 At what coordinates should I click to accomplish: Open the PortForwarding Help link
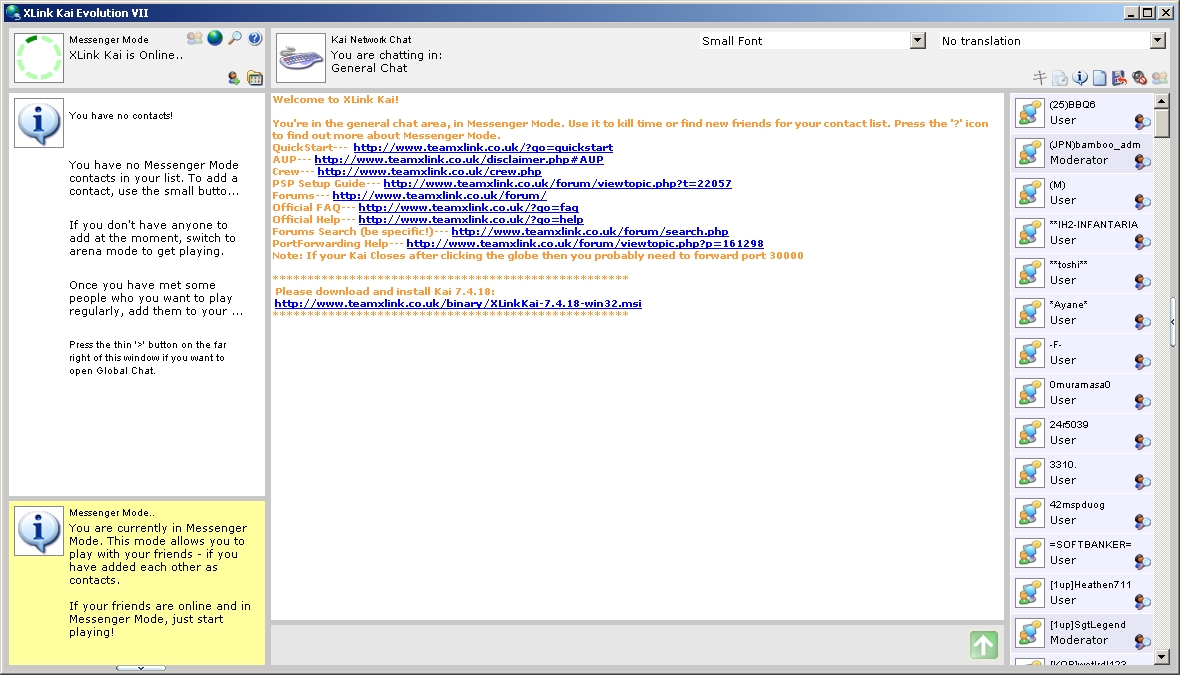(x=585, y=244)
